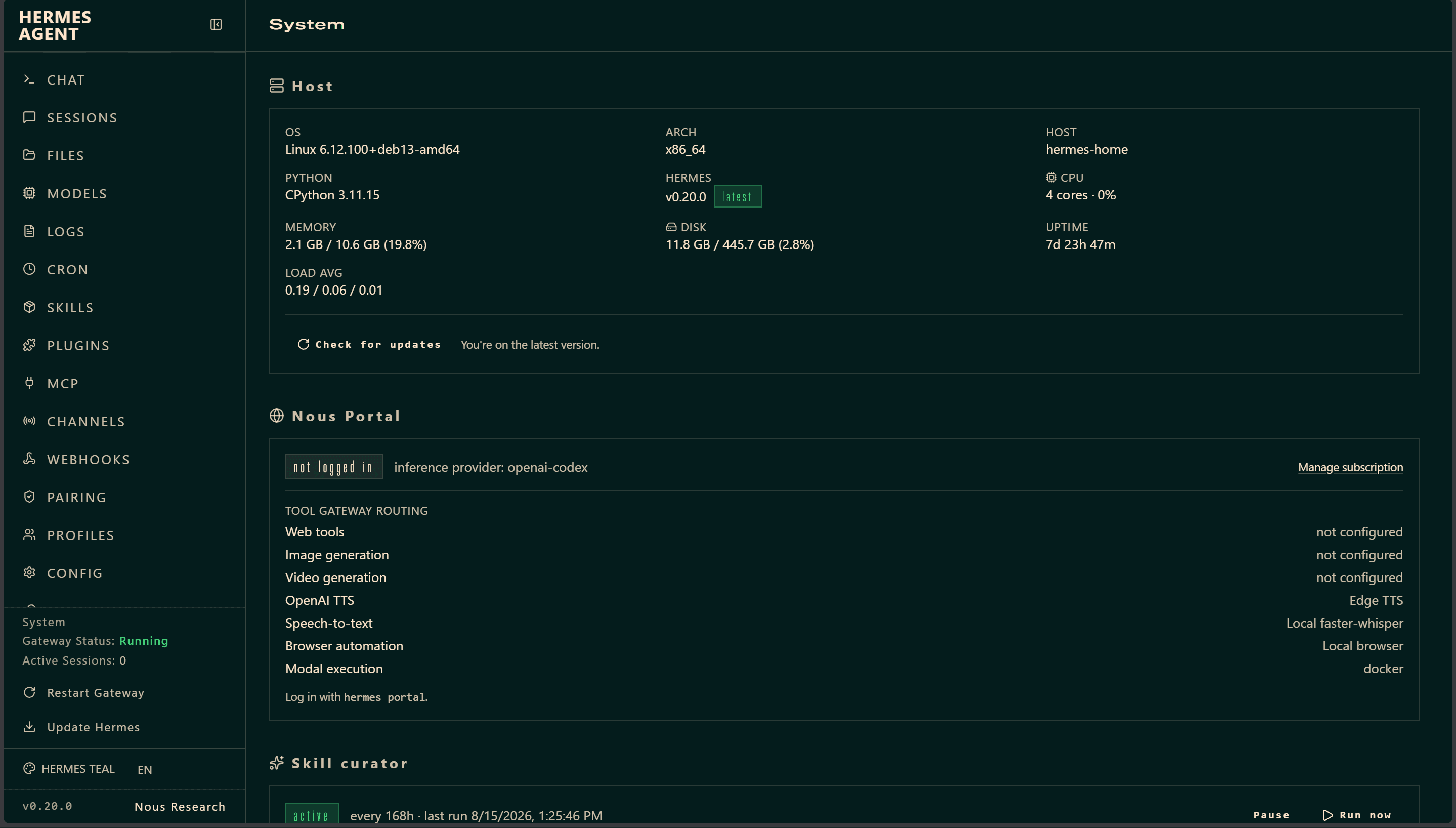Screen dimensions: 1456x828
Task: Click the CPU chip icon in Host
Action: pos(1051,178)
